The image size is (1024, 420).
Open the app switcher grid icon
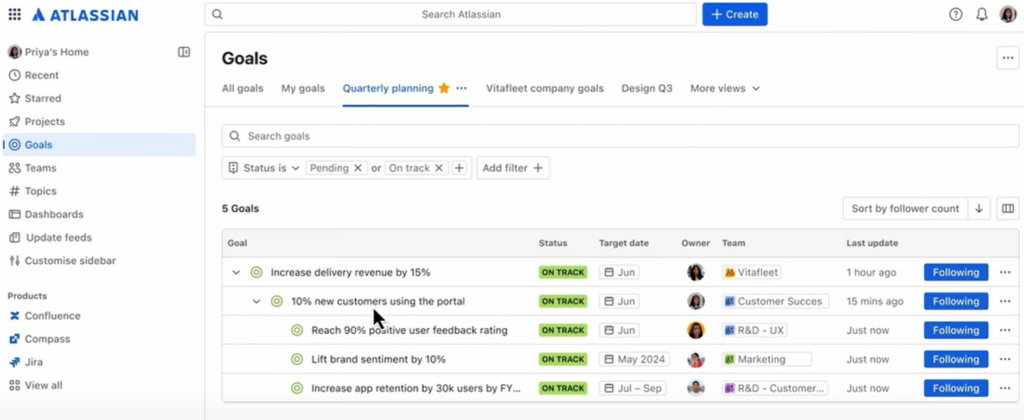pos(14,15)
